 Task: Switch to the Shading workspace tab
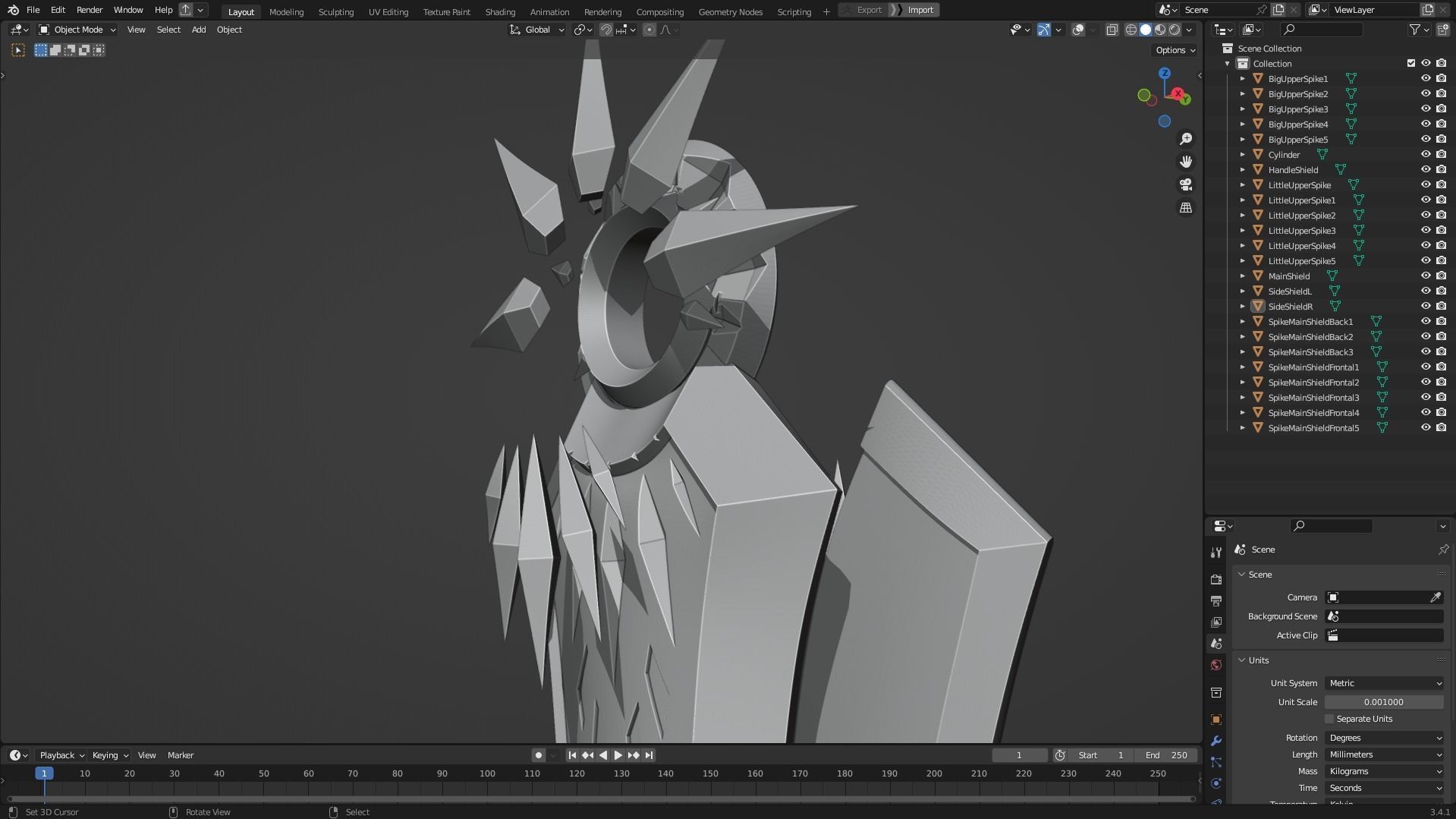coord(500,11)
